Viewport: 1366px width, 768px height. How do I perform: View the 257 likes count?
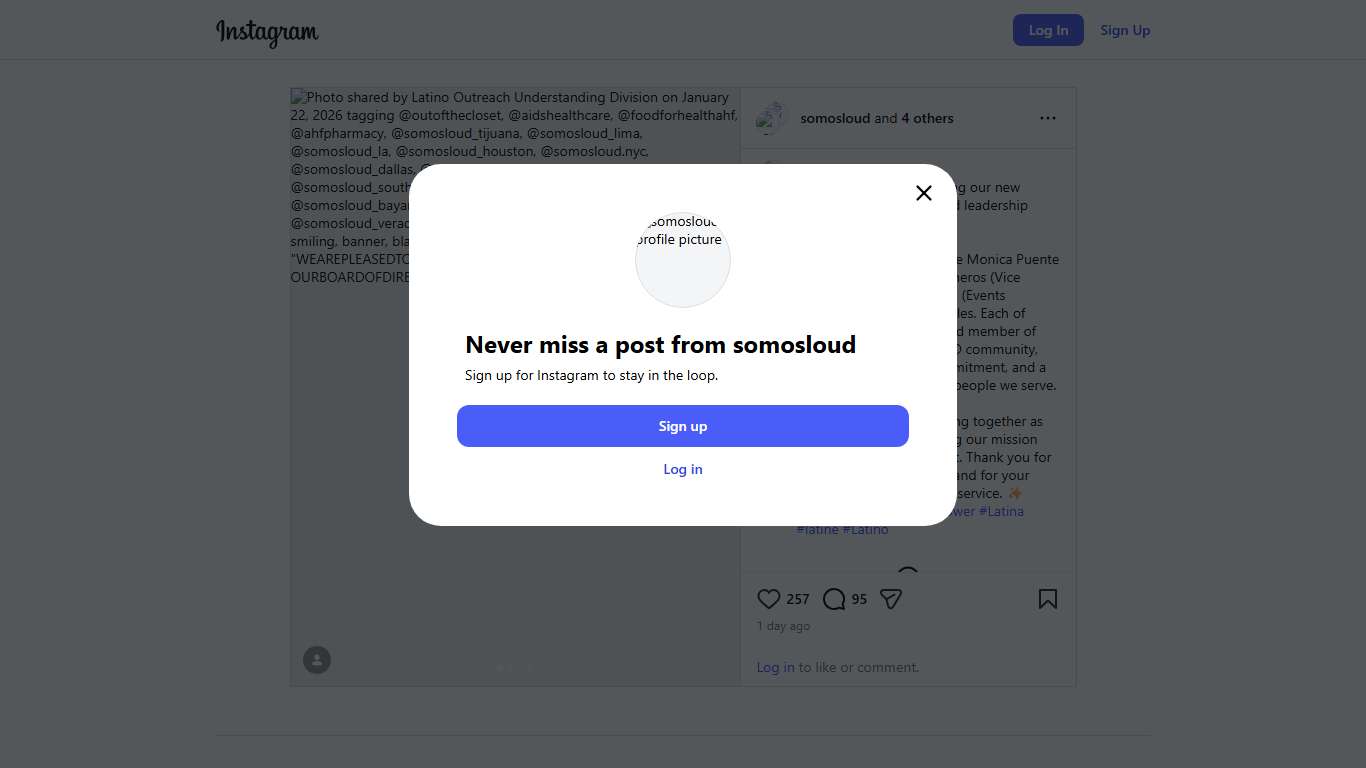(x=798, y=599)
